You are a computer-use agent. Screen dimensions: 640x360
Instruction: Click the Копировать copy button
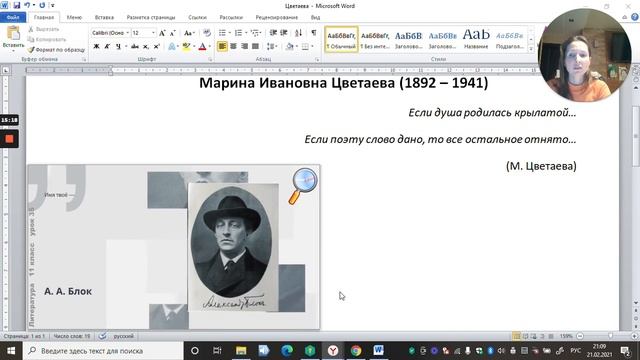pos(47,40)
